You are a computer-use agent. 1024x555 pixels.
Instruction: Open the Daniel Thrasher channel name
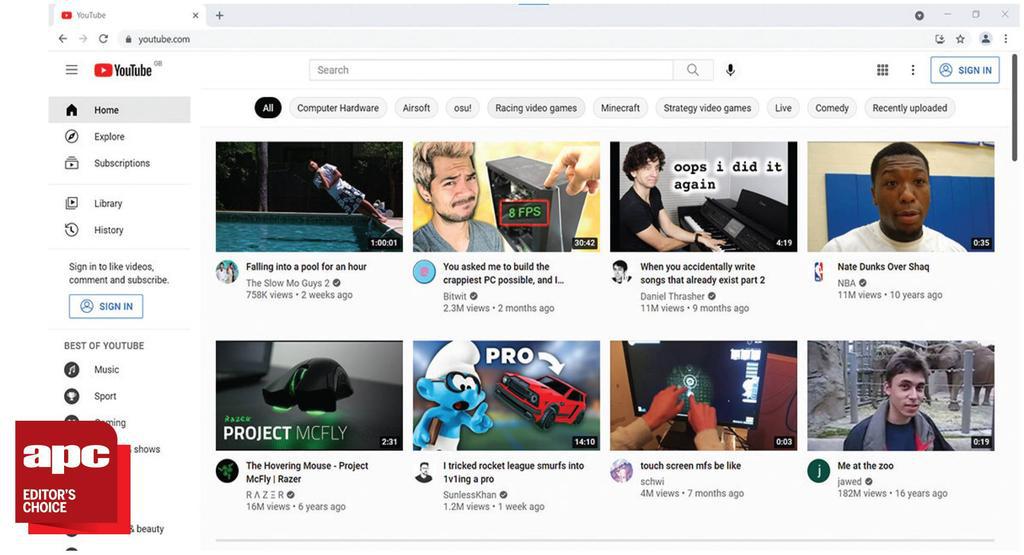672,296
